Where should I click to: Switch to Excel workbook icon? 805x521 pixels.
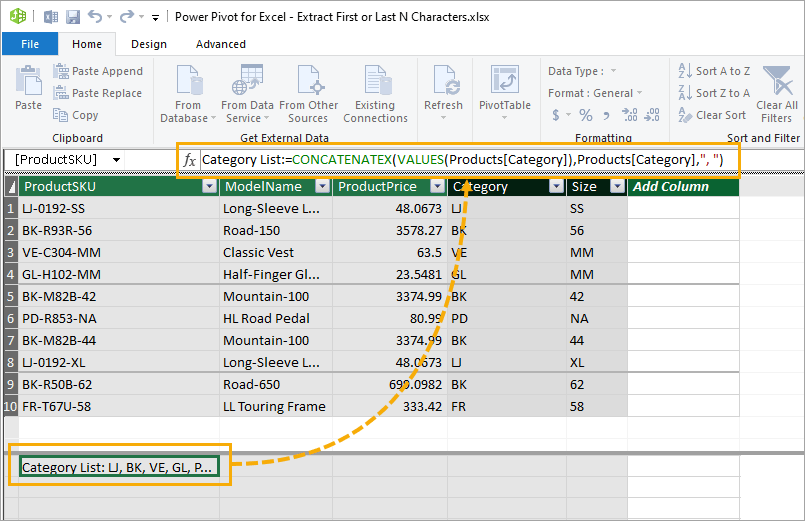coord(50,17)
